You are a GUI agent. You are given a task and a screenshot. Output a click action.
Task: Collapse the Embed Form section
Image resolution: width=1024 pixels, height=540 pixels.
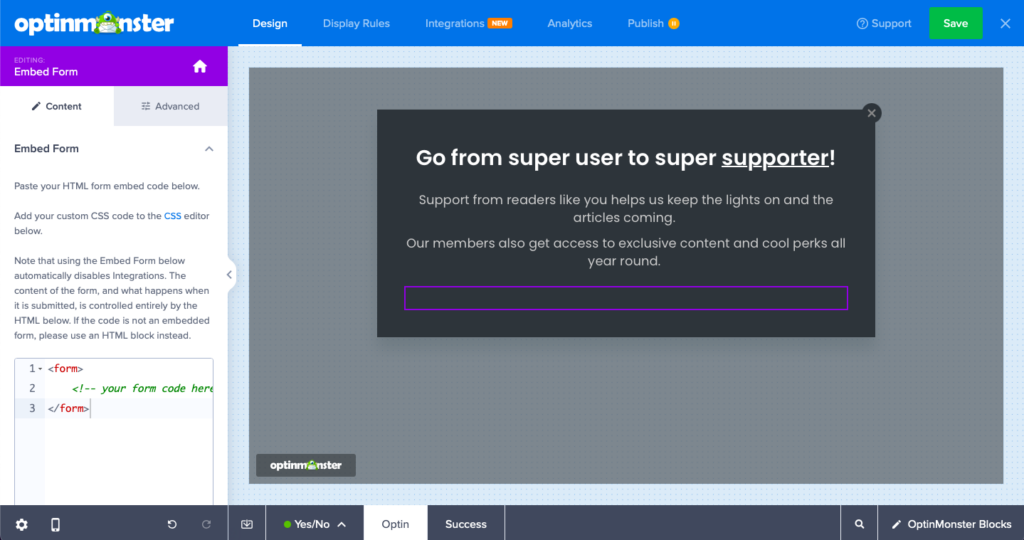[x=209, y=149]
